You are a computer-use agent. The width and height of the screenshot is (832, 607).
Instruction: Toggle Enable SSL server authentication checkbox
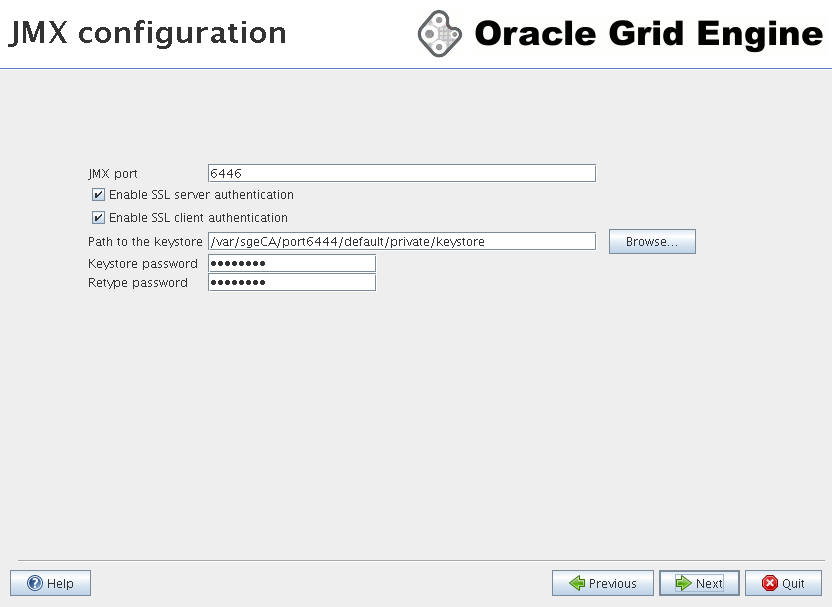pos(98,195)
